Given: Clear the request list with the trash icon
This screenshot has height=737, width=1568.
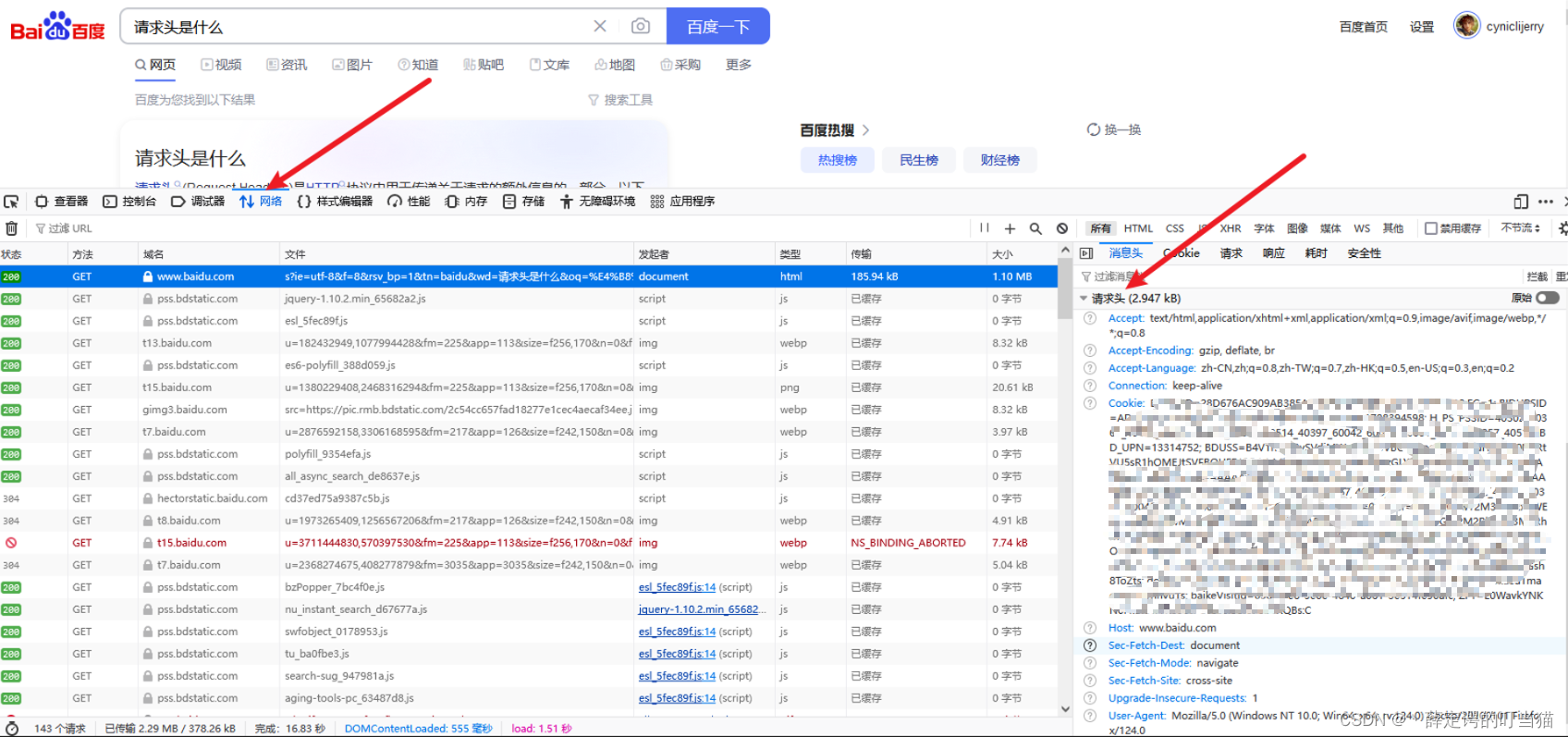Looking at the screenshot, I should click(x=11, y=228).
